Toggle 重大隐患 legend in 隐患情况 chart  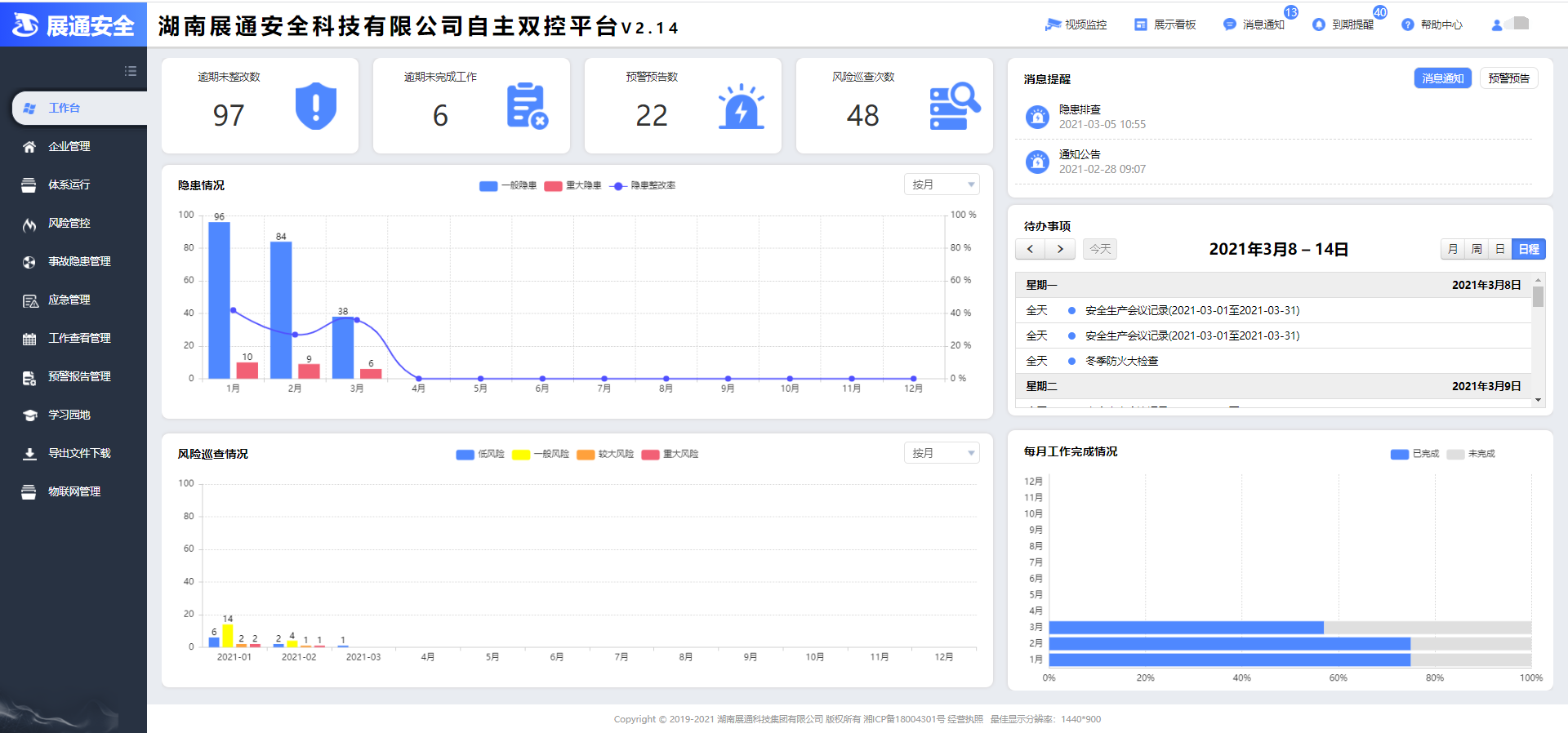click(572, 186)
